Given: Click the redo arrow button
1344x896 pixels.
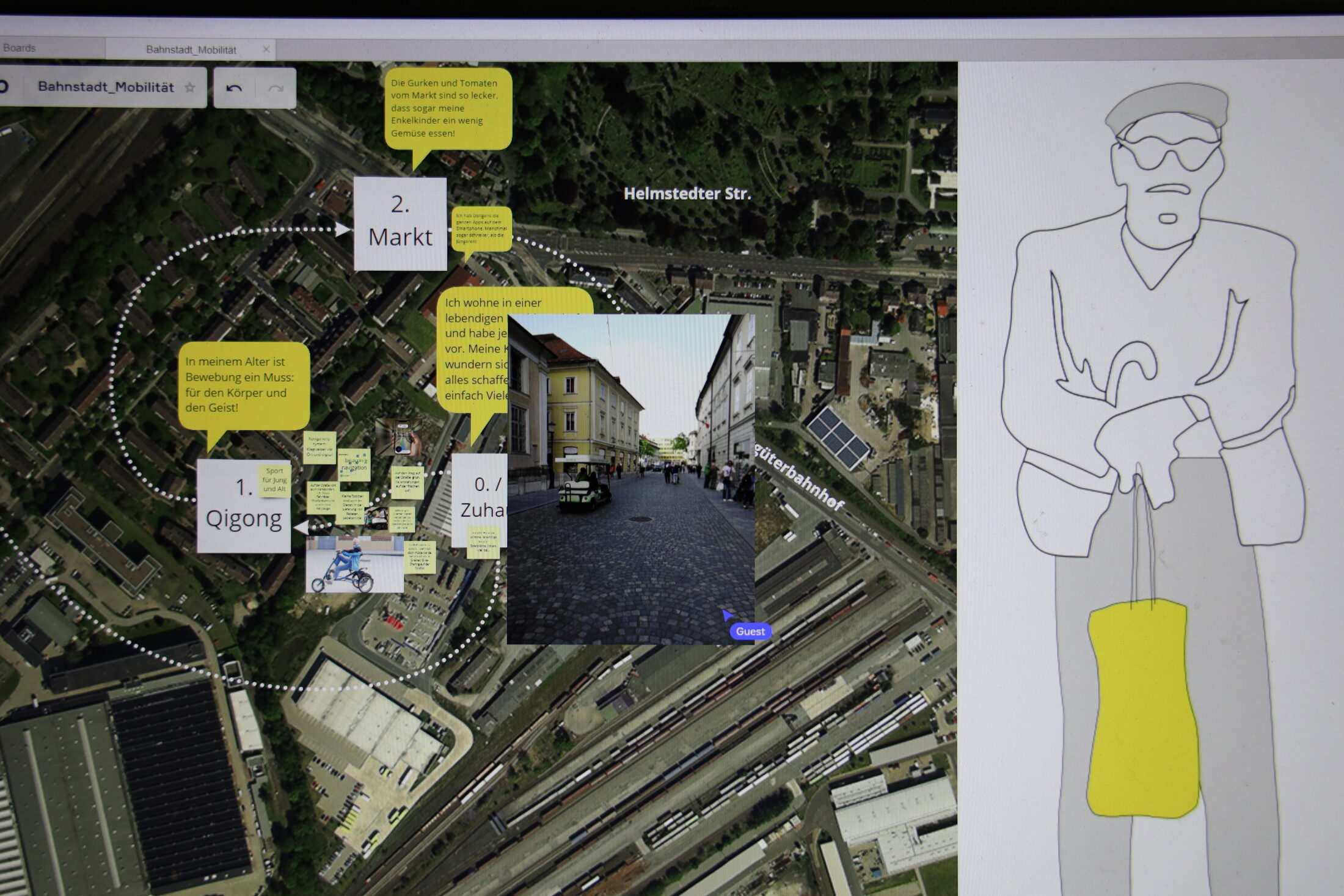Looking at the screenshot, I should click(x=276, y=89).
